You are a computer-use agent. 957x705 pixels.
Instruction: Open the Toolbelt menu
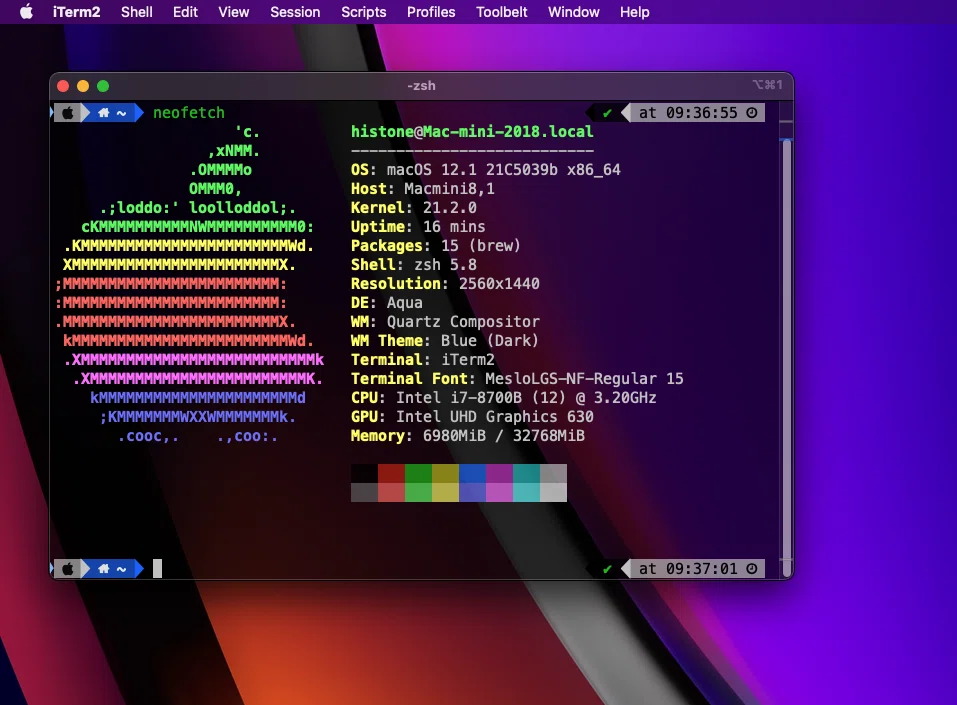coord(502,12)
